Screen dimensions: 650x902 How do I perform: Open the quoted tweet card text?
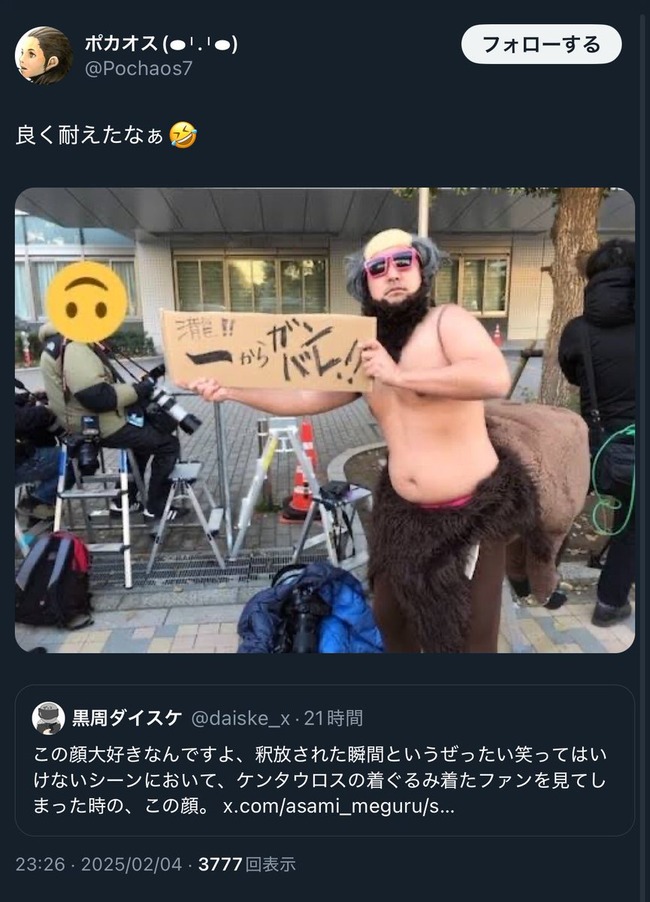[x=320, y=780]
